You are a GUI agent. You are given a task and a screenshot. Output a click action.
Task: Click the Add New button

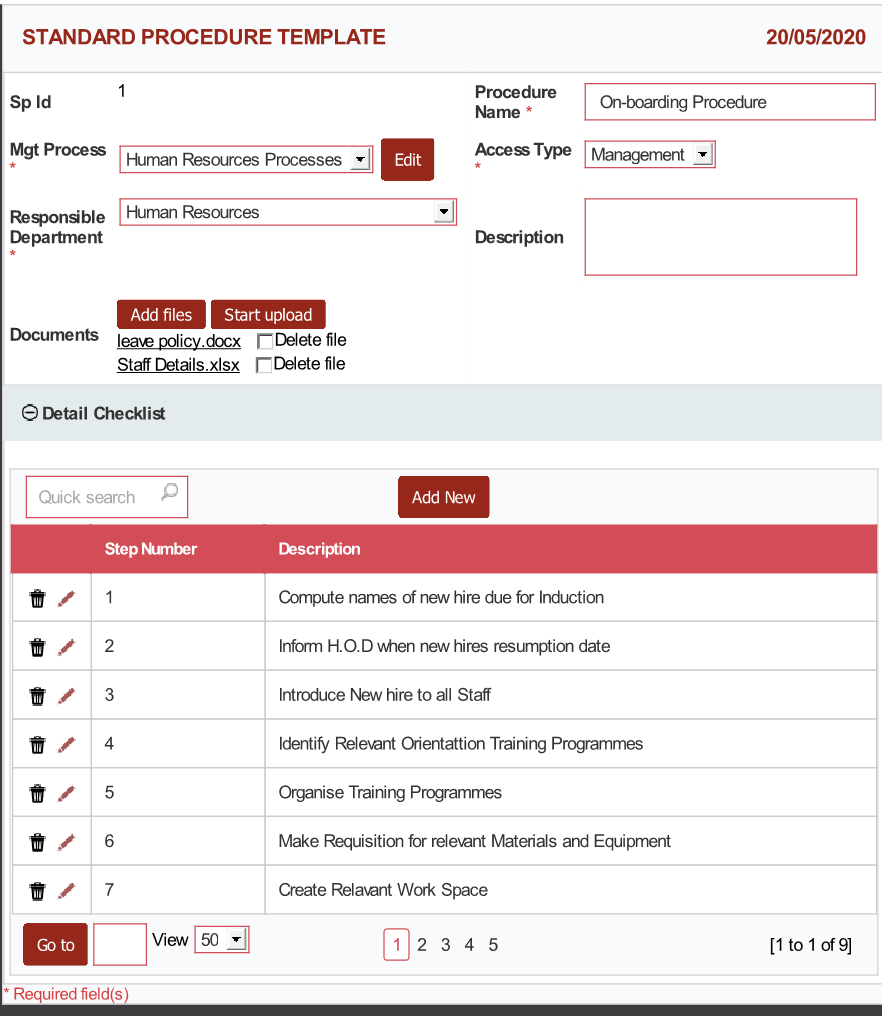pyautogui.click(x=443, y=497)
